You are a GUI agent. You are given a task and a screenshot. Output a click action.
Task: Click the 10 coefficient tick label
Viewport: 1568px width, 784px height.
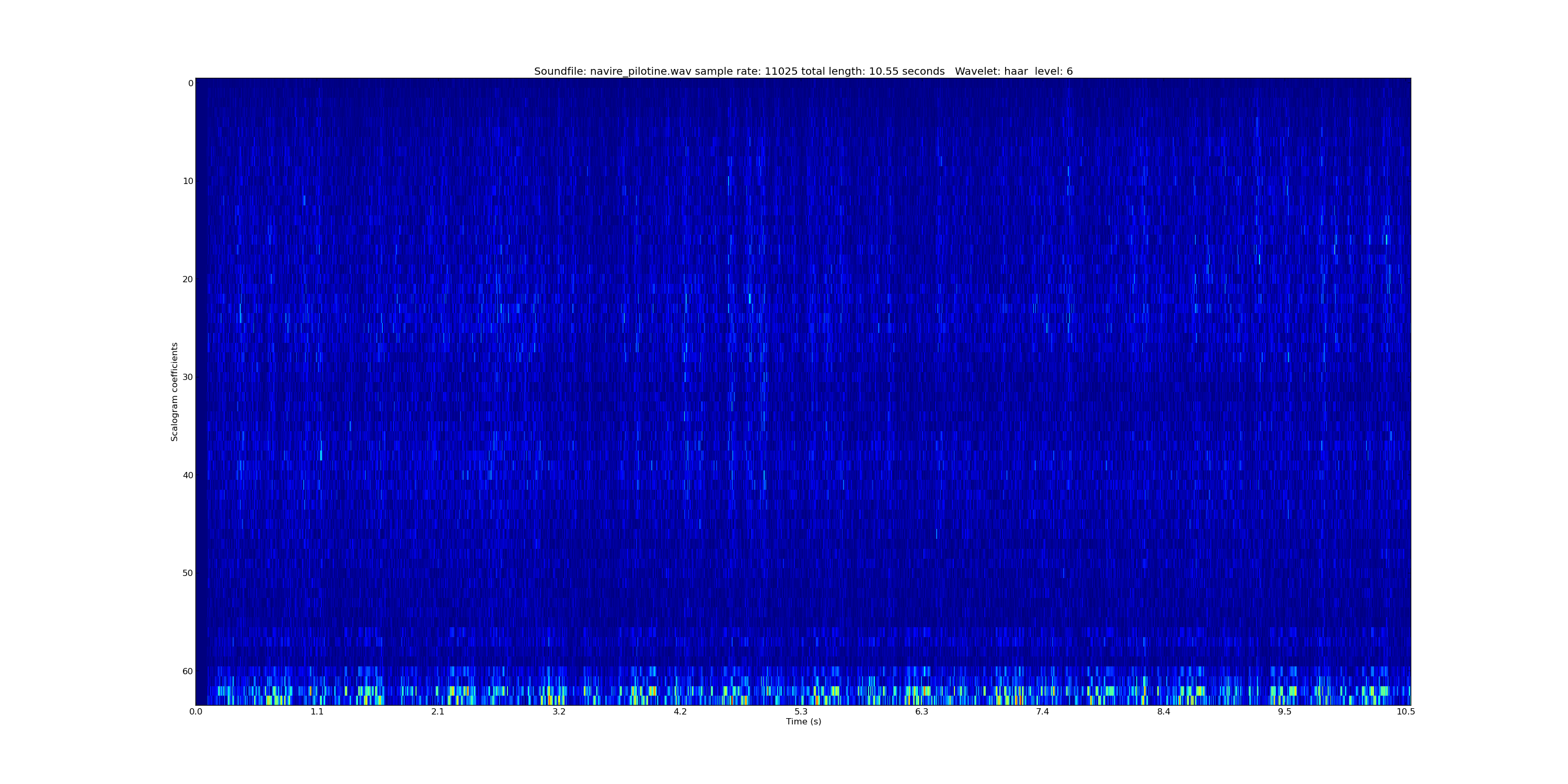tap(188, 181)
